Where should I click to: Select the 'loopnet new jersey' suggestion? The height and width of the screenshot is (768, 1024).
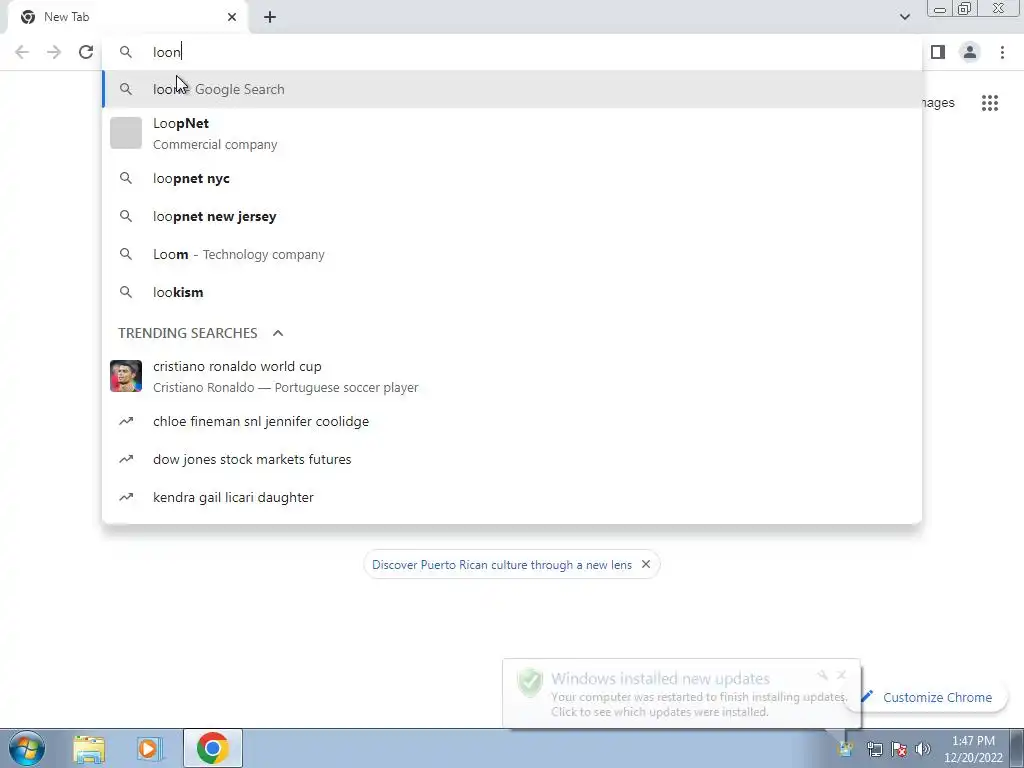coord(512,216)
